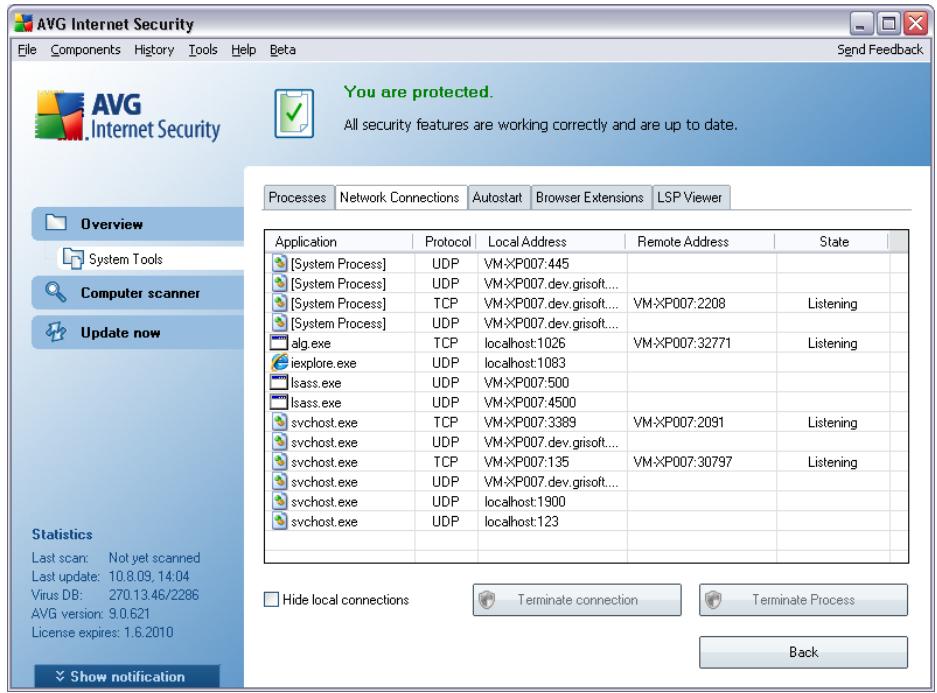The height and width of the screenshot is (693, 937).
Task: Switch to the Processes tab
Action: click(298, 197)
